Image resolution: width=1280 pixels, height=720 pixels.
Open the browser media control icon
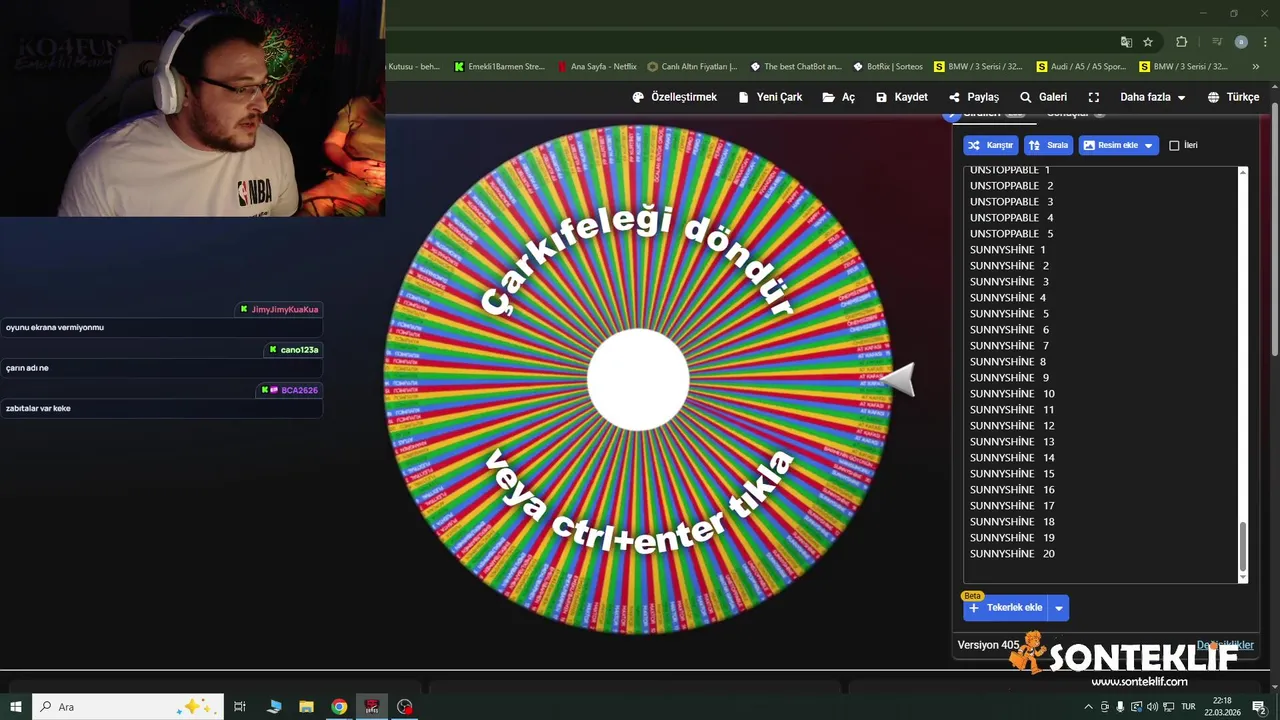click(1217, 42)
